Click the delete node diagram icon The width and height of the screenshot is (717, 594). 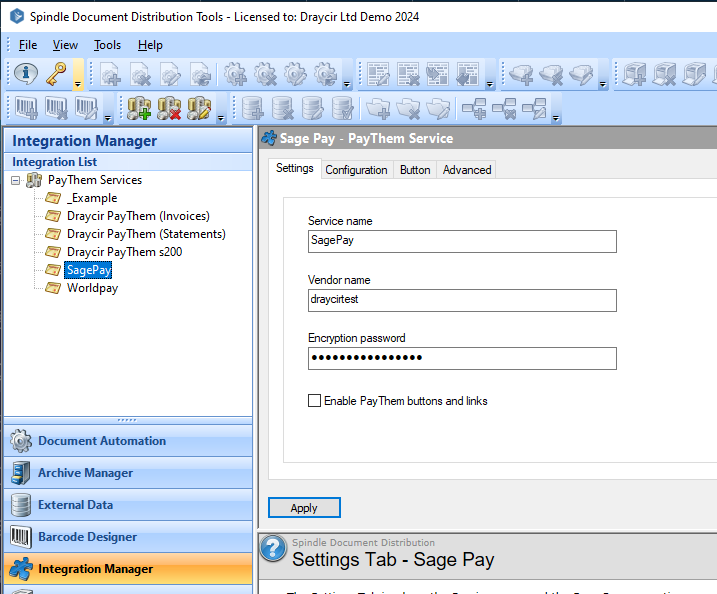coord(504,109)
